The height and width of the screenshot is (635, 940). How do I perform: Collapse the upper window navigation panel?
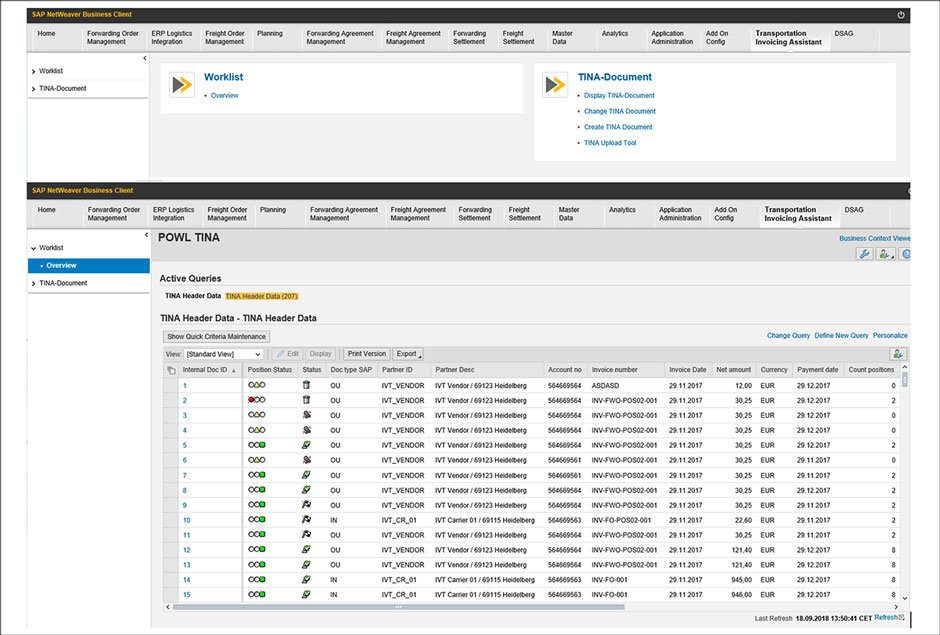coord(144,58)
